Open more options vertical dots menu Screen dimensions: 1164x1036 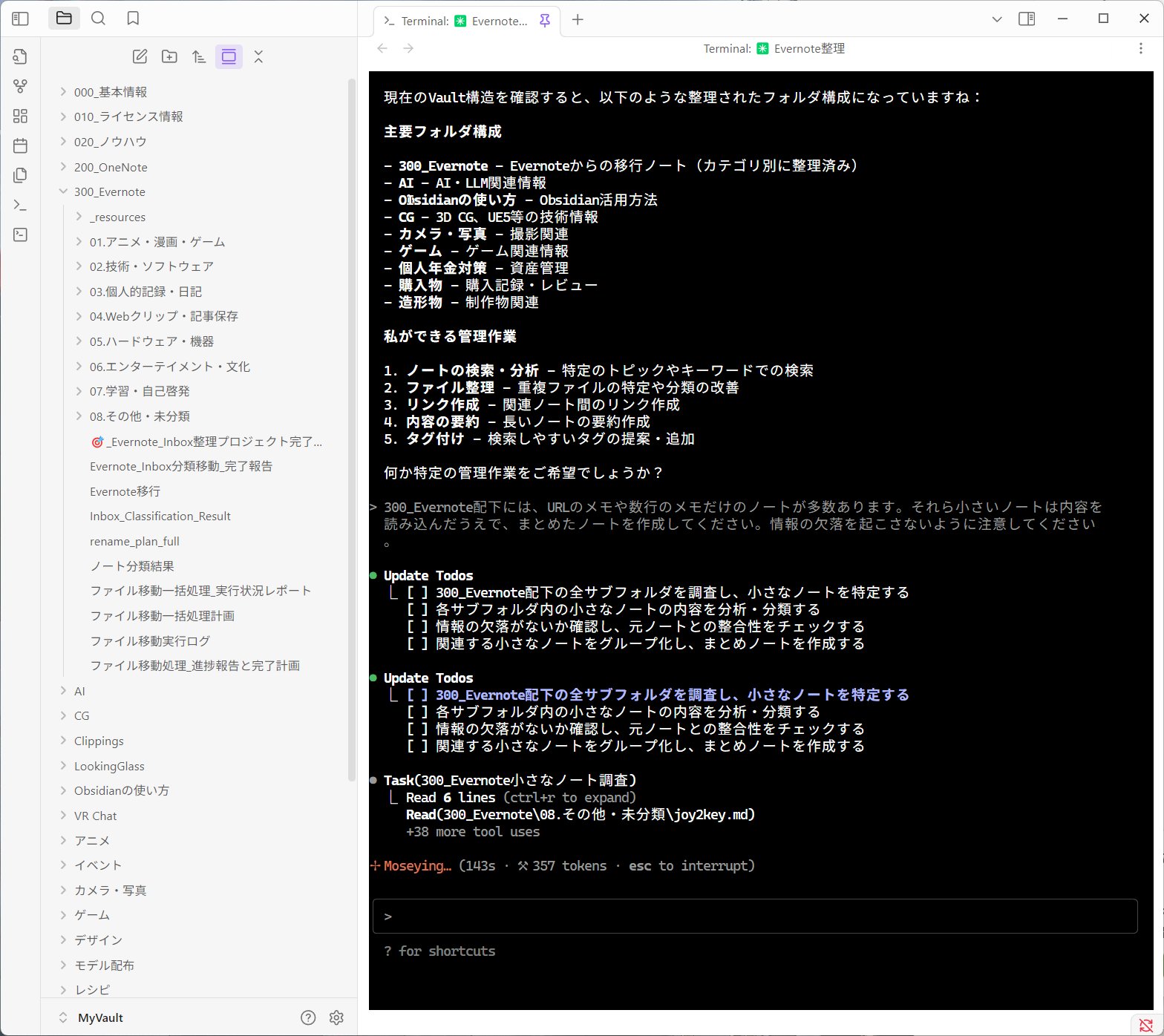(1140, 48)
